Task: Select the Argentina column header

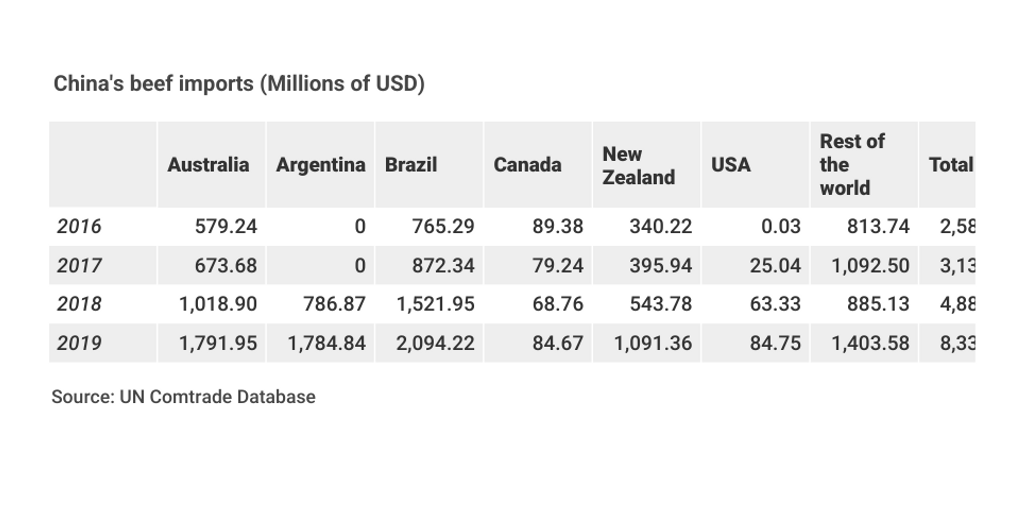Action: (x=321, y=165)
